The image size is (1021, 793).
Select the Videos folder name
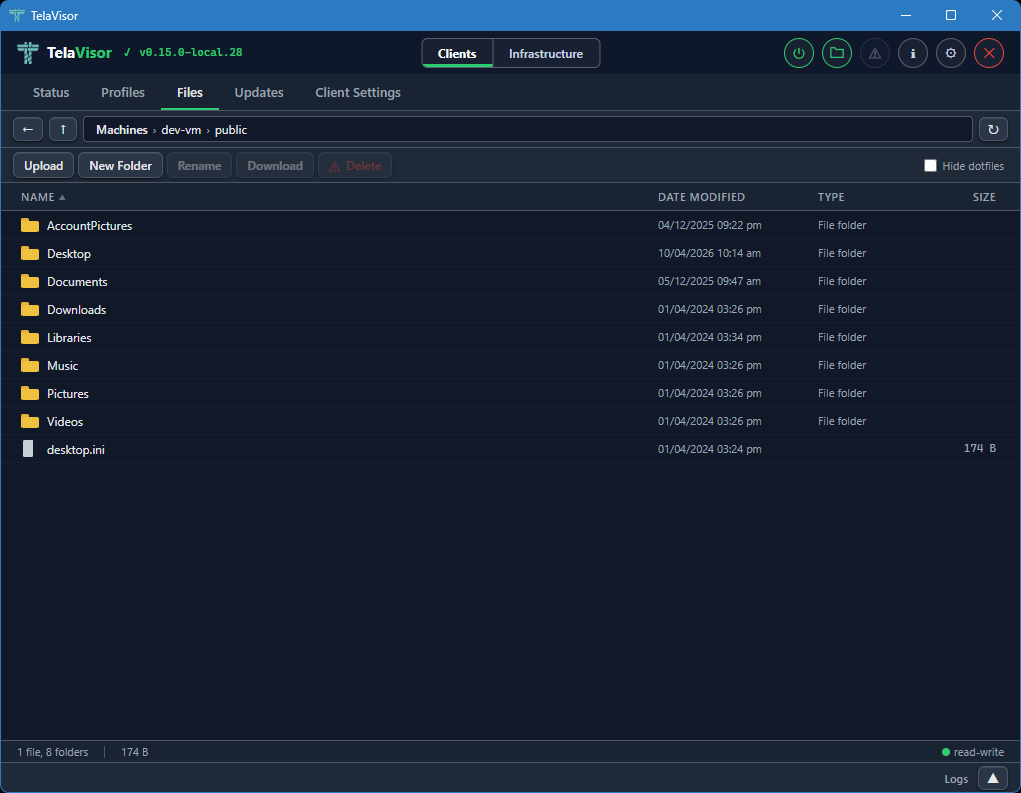[x=65, y=421]
